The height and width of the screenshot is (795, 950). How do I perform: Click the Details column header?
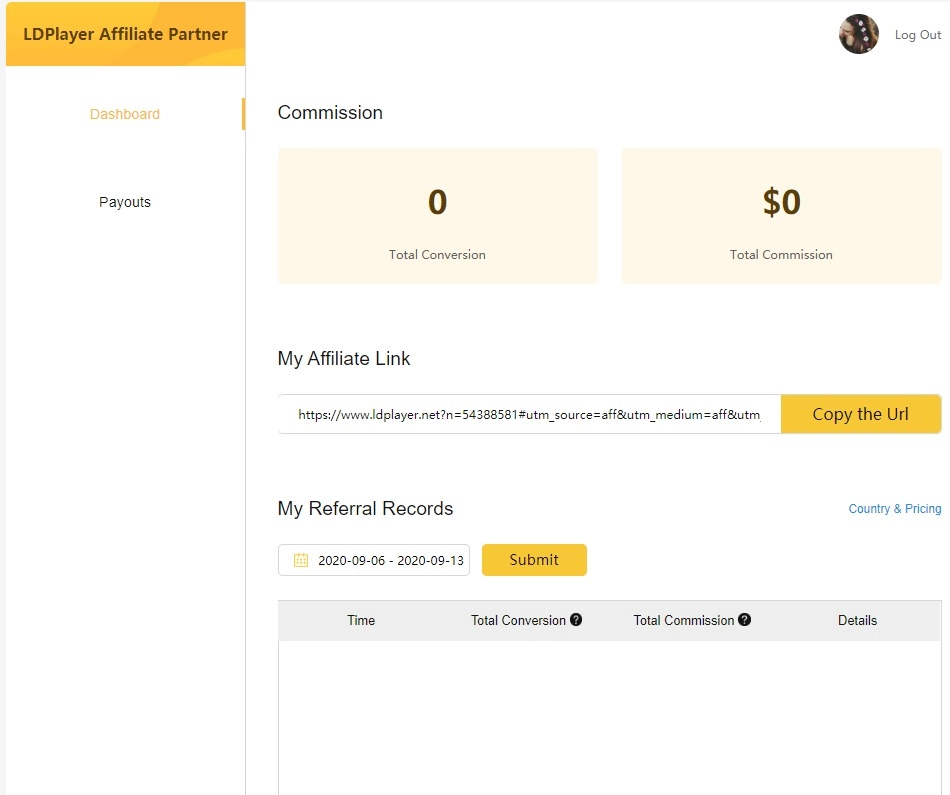[857, 620]
